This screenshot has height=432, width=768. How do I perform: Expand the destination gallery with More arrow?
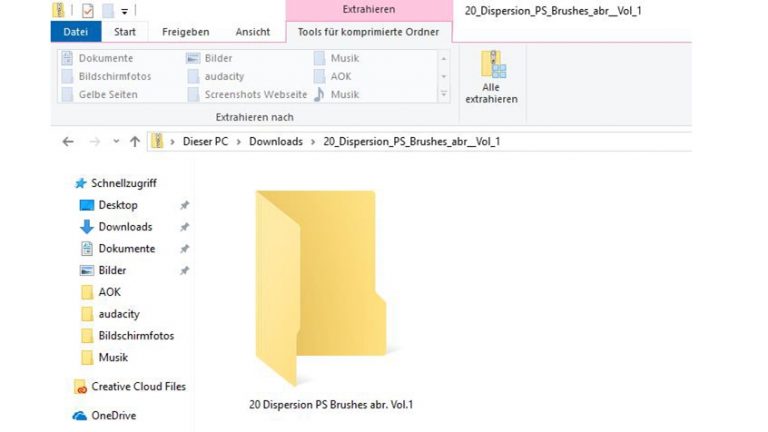(444, 94)
